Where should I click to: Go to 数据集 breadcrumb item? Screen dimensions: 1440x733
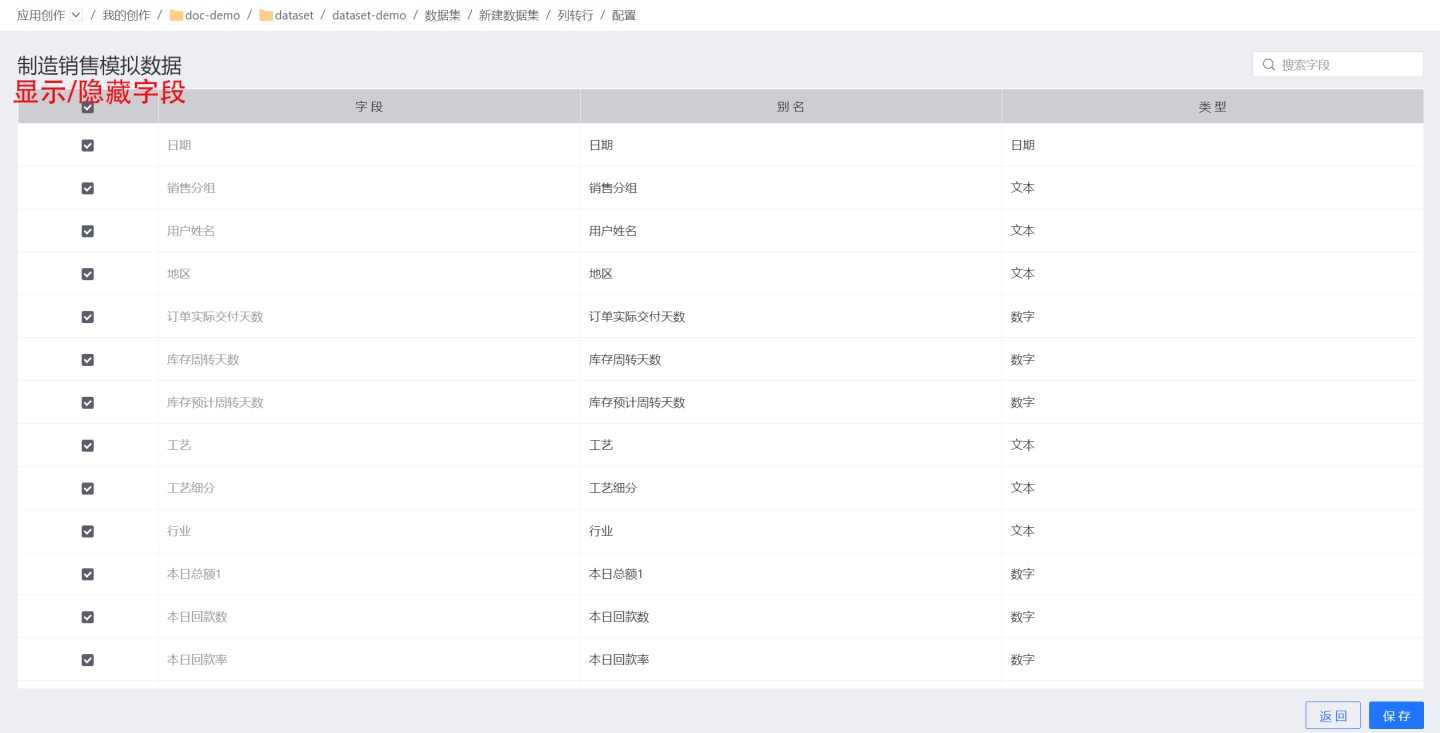tap(442, 16)
